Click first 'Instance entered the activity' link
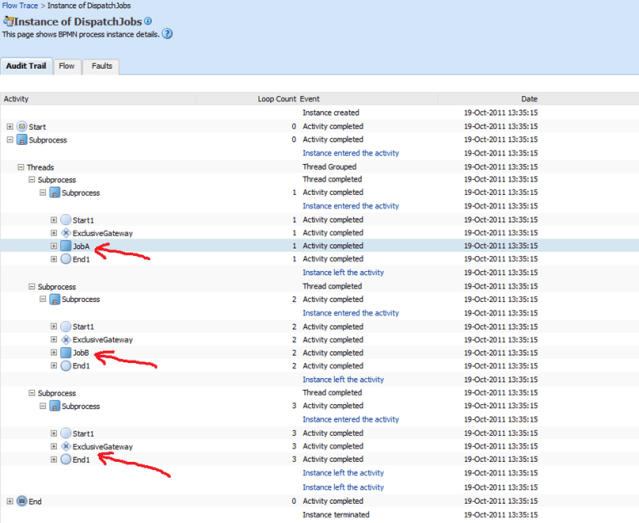This screenshot has height=523, width=639. click(350, 153)
